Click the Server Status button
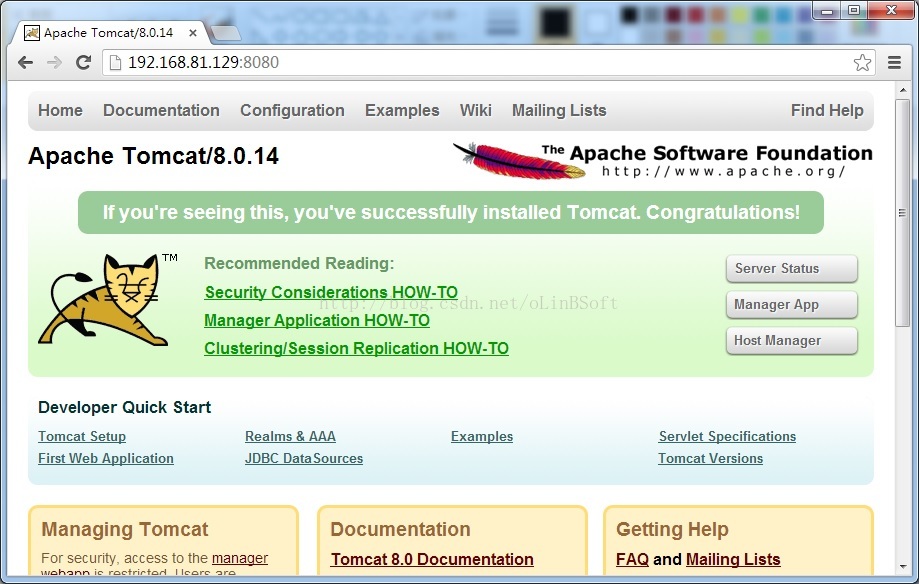 [x=792, y=269]
